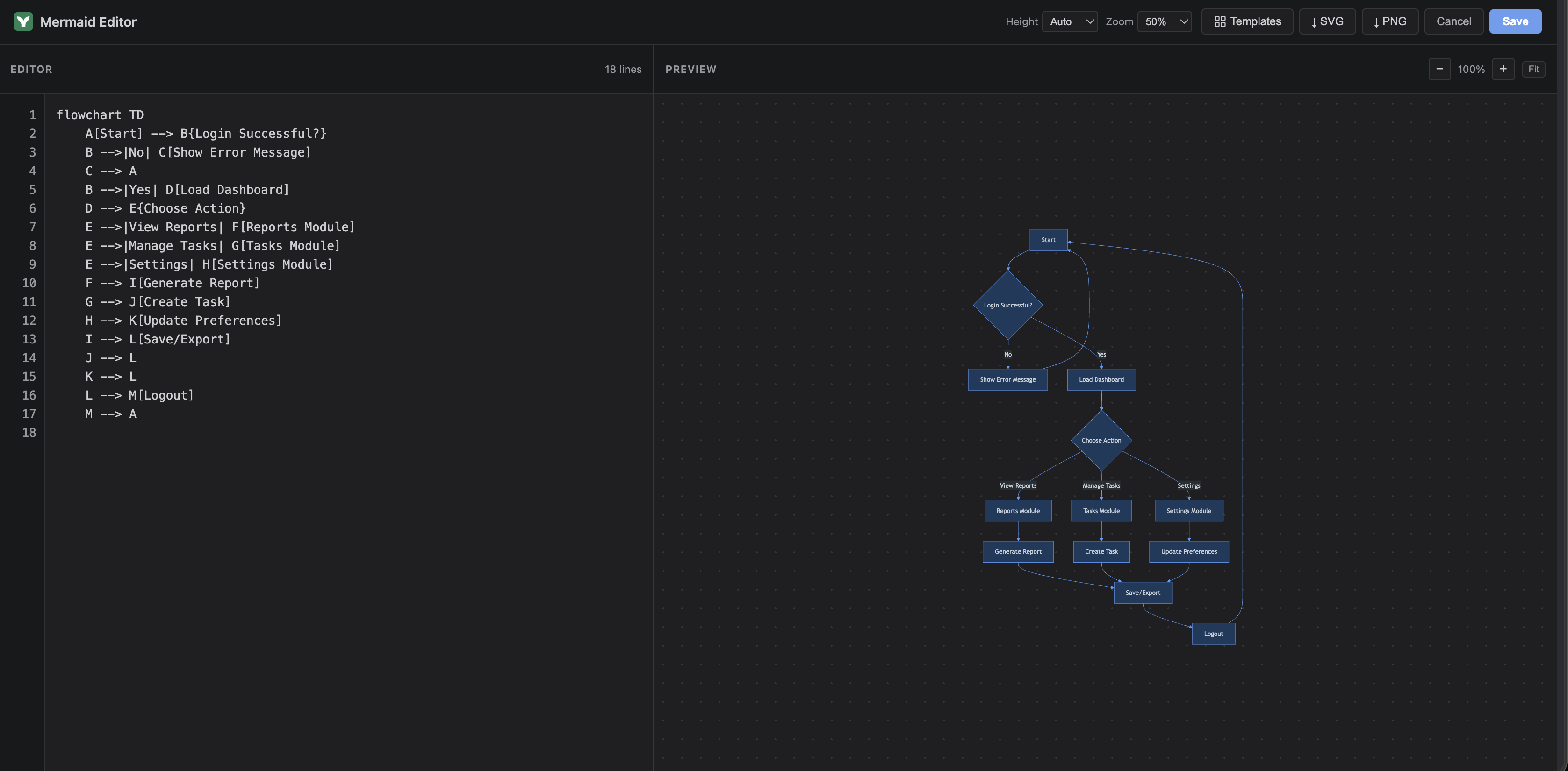
Task: Zoom in preview with plus button
Action: click(x=1503, y=69)
